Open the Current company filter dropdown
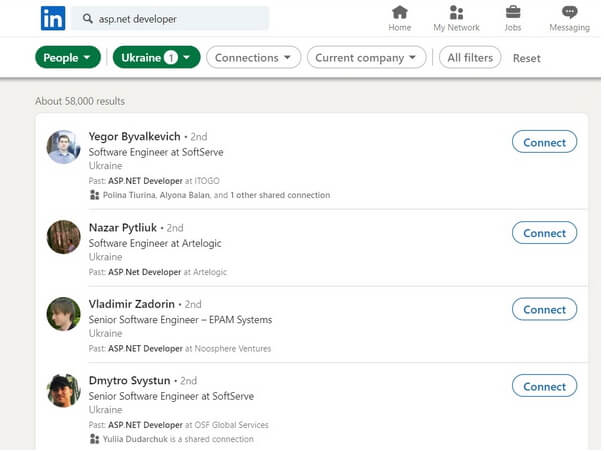 coord(366,57)
